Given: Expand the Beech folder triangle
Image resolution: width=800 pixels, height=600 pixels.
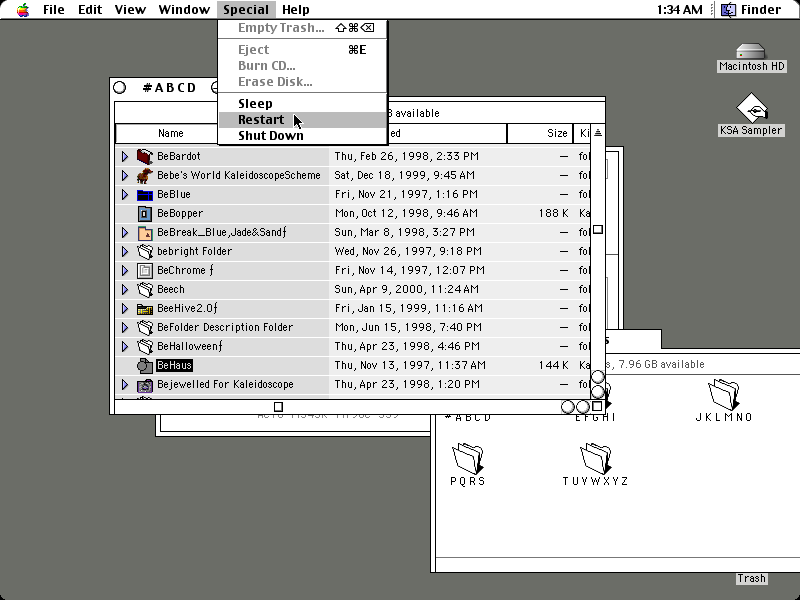Looking at the screenshot, I should pos(124,289).
